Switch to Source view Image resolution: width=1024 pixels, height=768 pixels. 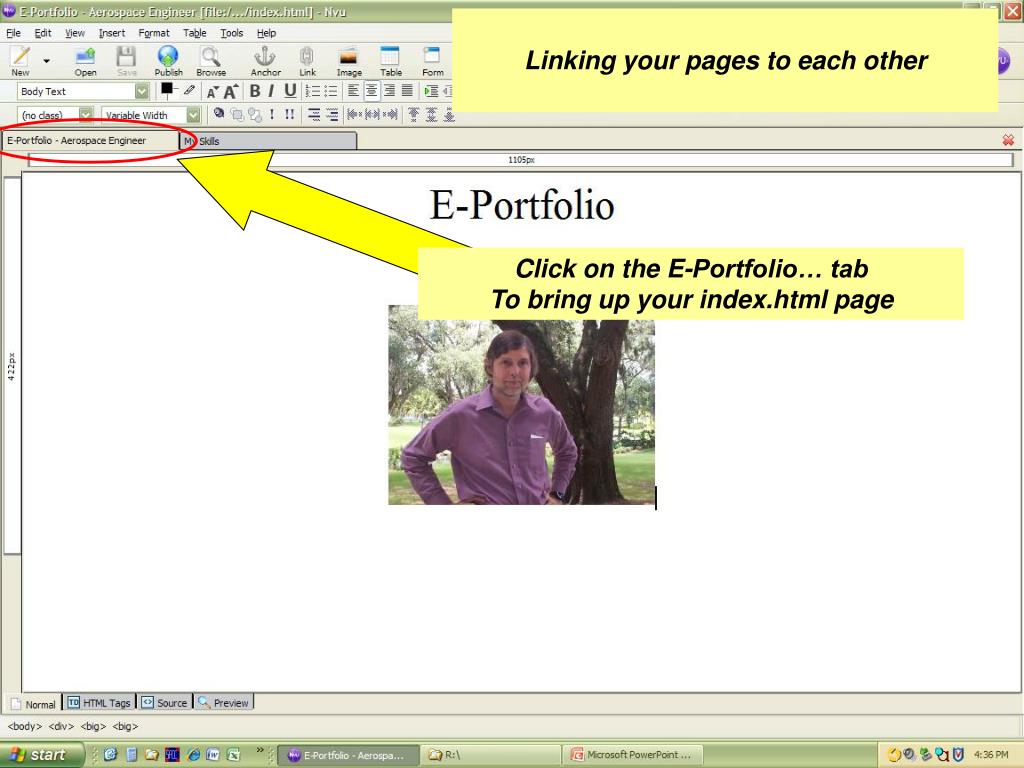point(165,703)
